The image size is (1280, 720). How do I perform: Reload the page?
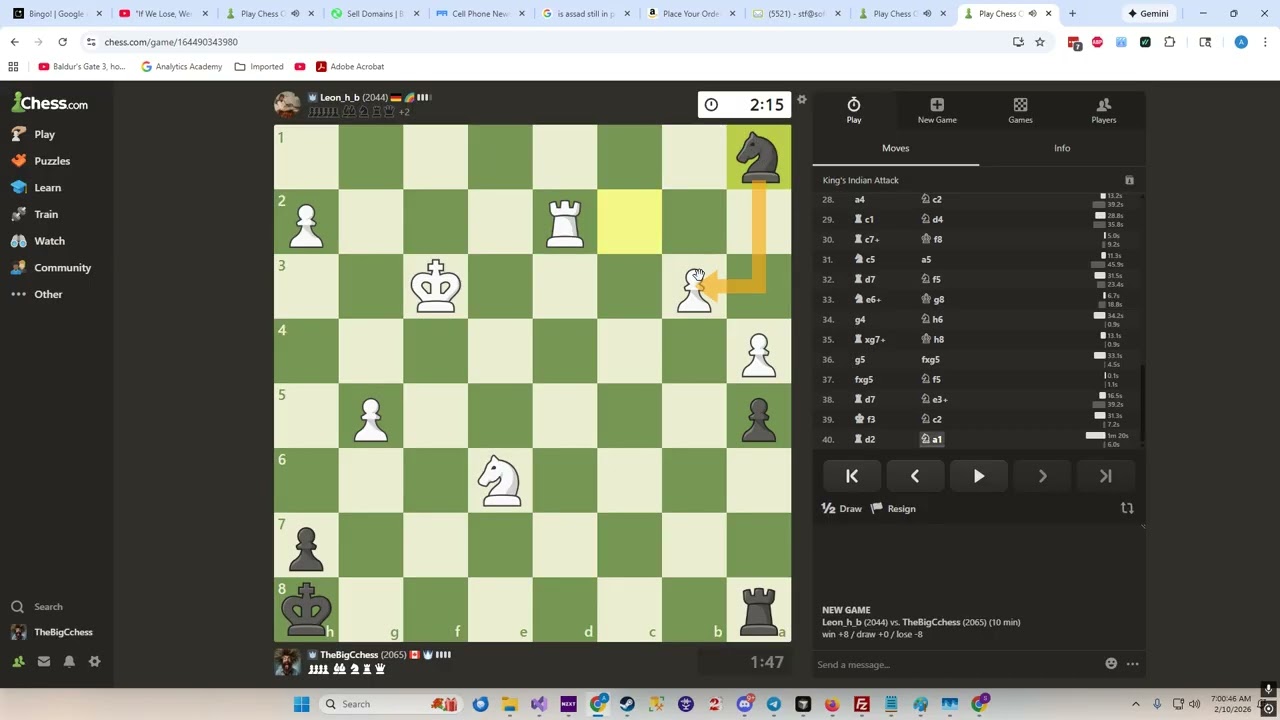tap(62, 42)
